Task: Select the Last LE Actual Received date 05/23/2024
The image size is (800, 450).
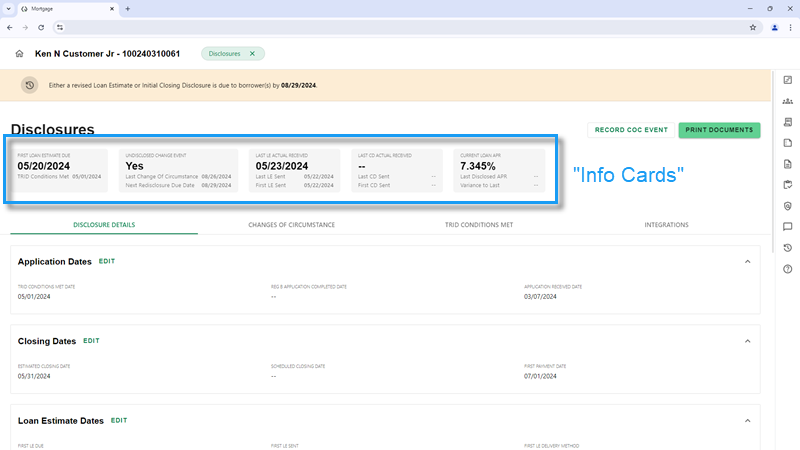Action: 282,166
